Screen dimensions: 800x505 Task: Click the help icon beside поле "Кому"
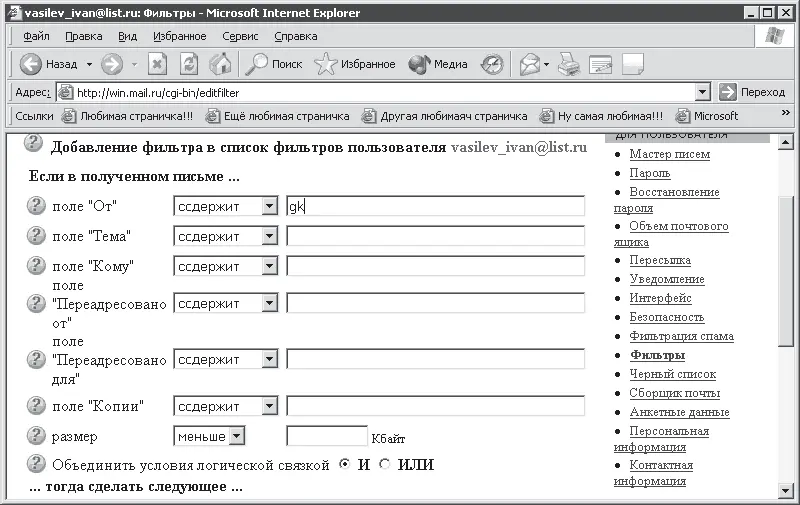point(36,265)
